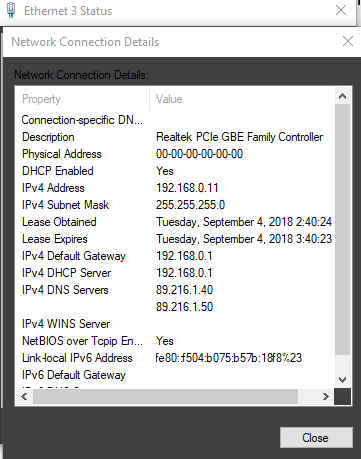Click the scroll down arrow in details list
The width and height of the screenshot is (361, 459).
[x=342, y=380]
